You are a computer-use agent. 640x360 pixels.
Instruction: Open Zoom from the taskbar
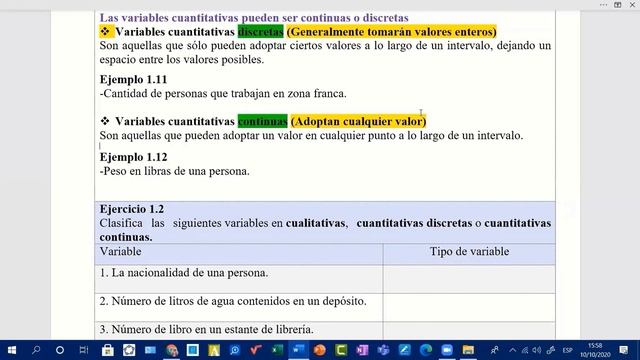tap(447, 350)
